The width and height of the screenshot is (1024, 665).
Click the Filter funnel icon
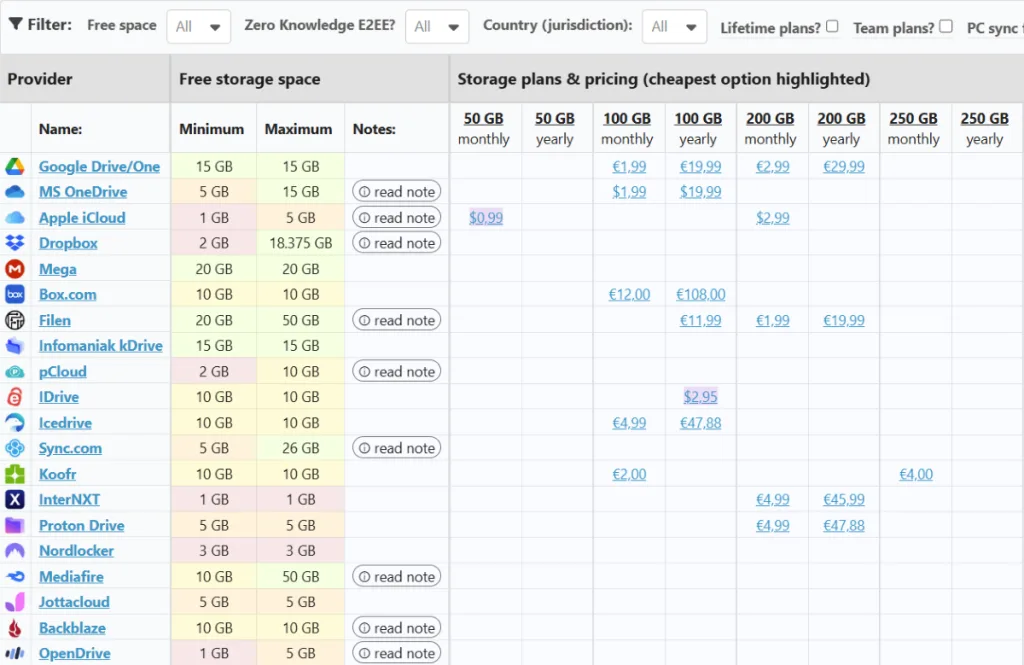point(15,24)
